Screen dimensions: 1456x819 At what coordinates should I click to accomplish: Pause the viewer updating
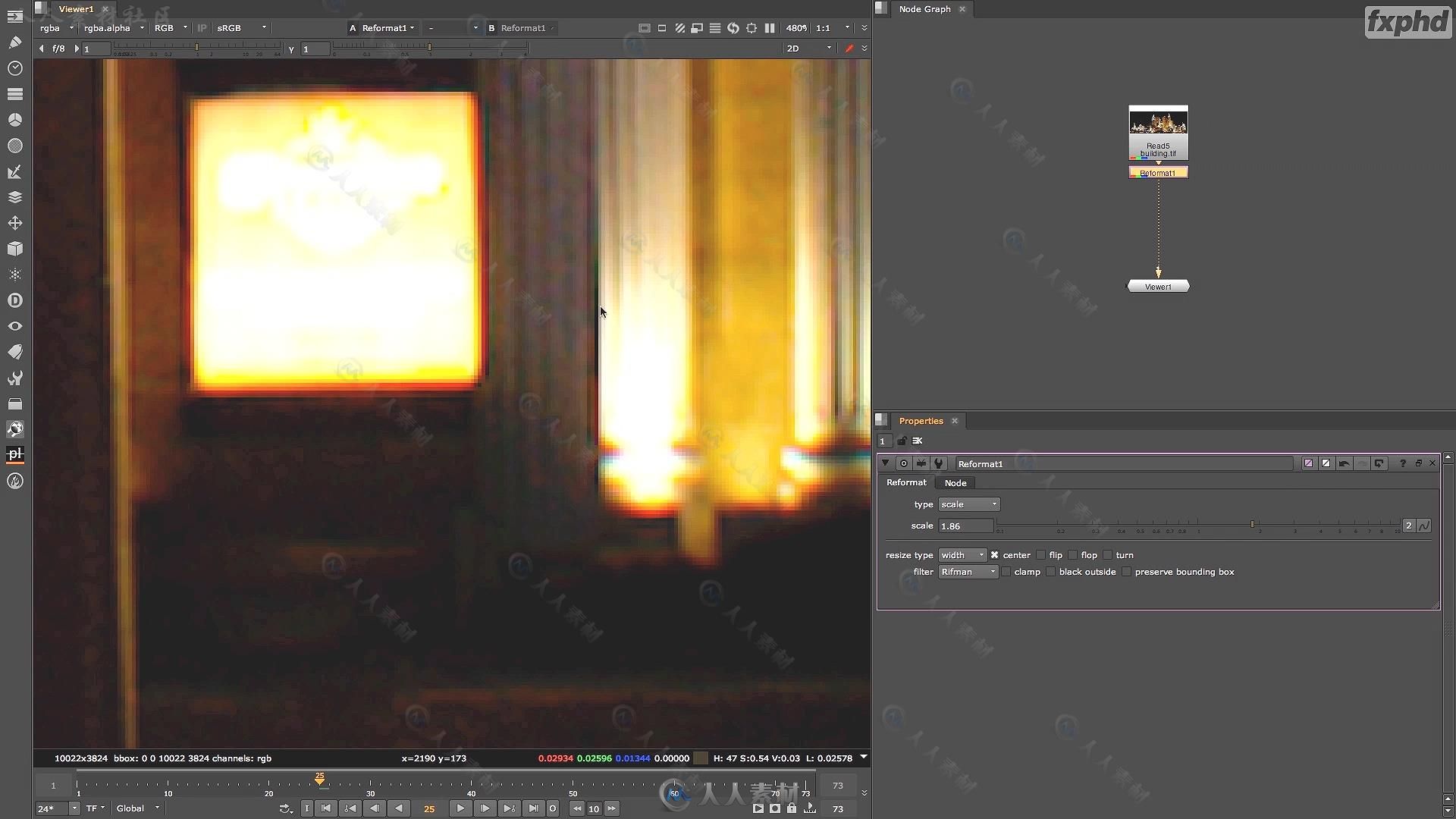pyautogui.click(x=770, y=28)
